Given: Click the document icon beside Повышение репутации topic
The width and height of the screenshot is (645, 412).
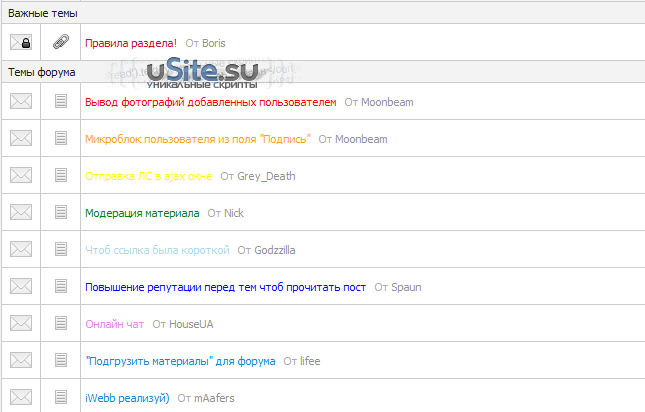Looking at the screenshot, I should (61, 286).
